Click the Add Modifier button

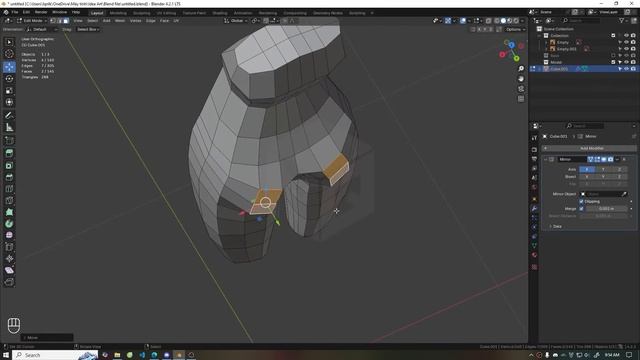(589, 148)
